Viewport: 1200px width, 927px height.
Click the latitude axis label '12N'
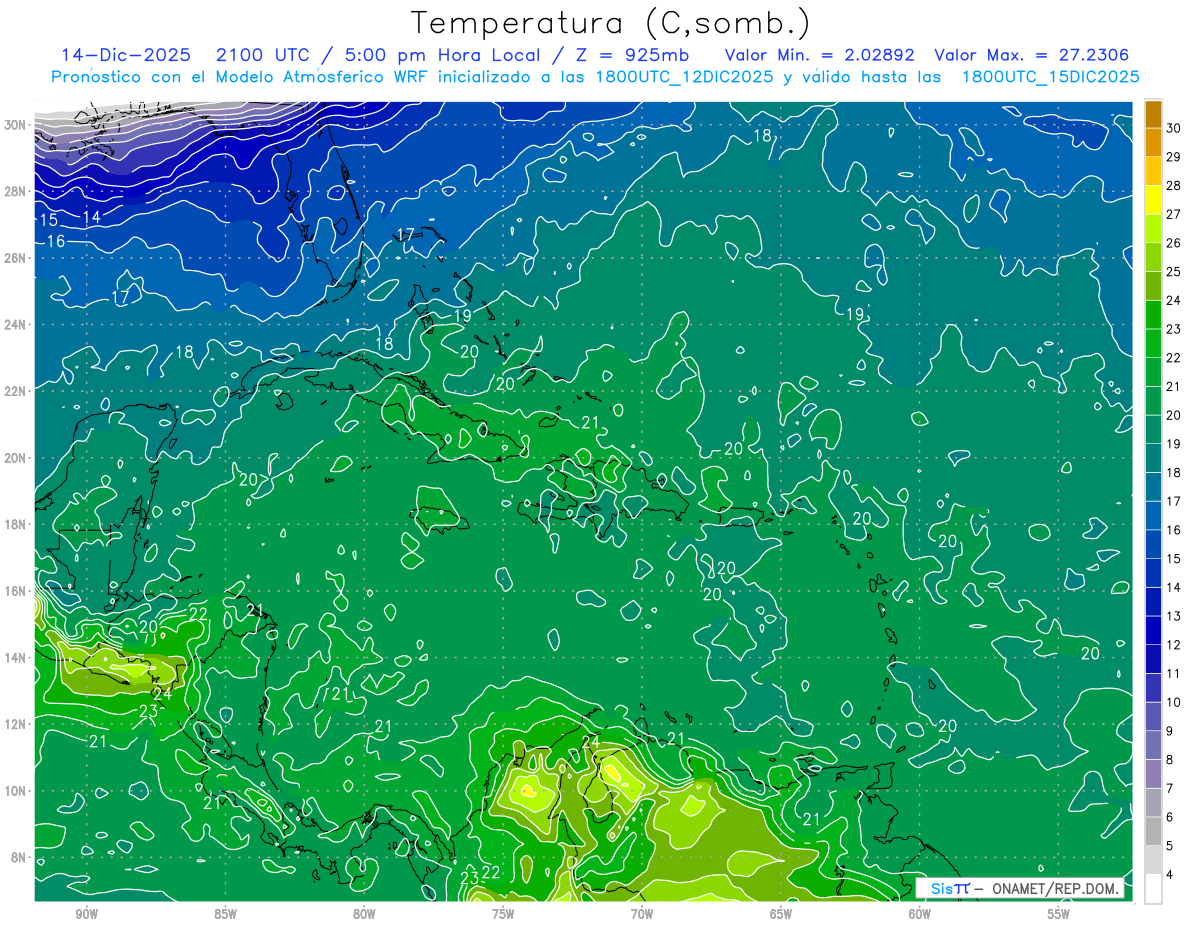pyautogui.click(x=16, y=724)
